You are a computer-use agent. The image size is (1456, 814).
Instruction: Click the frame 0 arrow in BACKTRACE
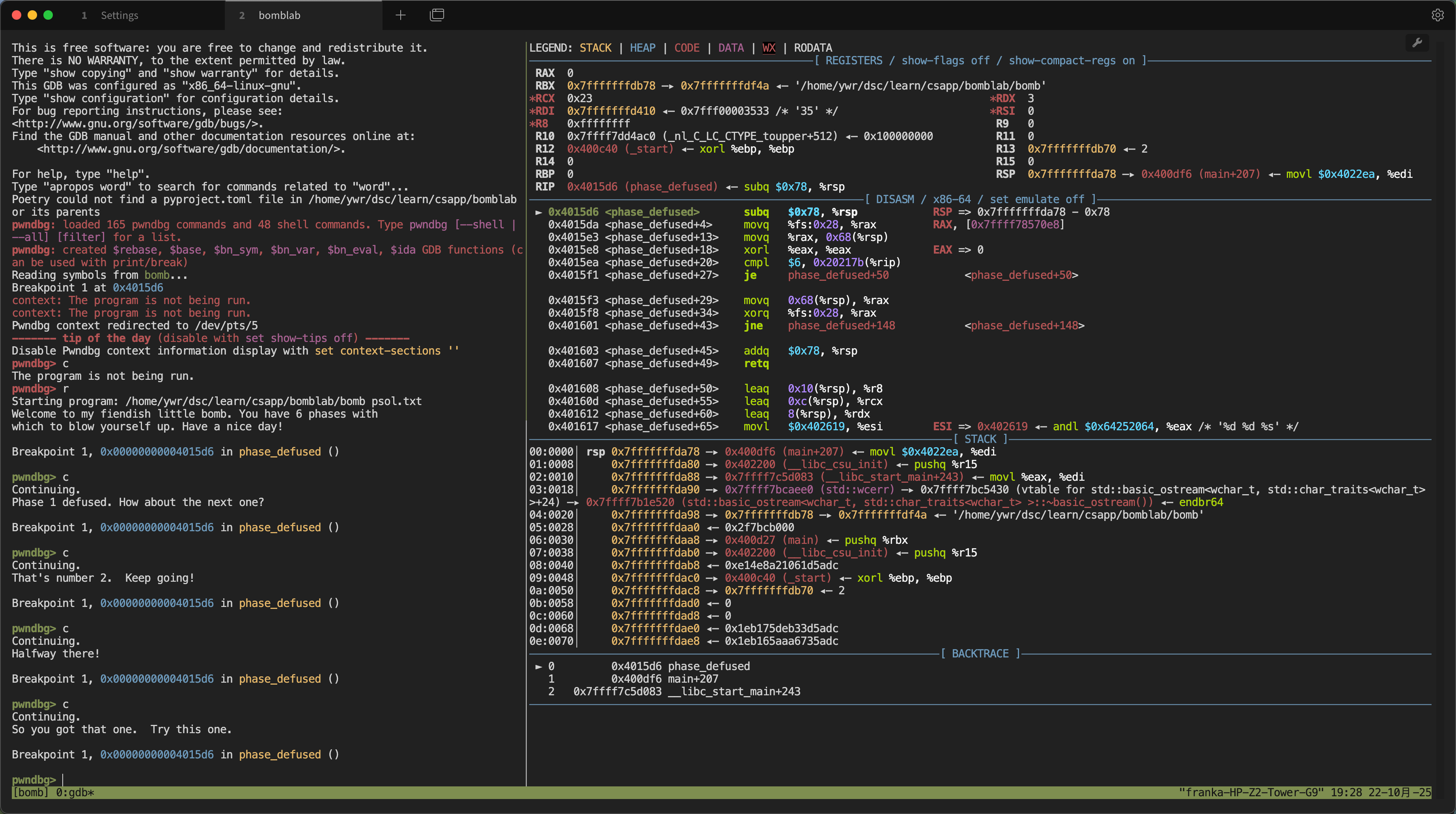[x=539, y=667]
